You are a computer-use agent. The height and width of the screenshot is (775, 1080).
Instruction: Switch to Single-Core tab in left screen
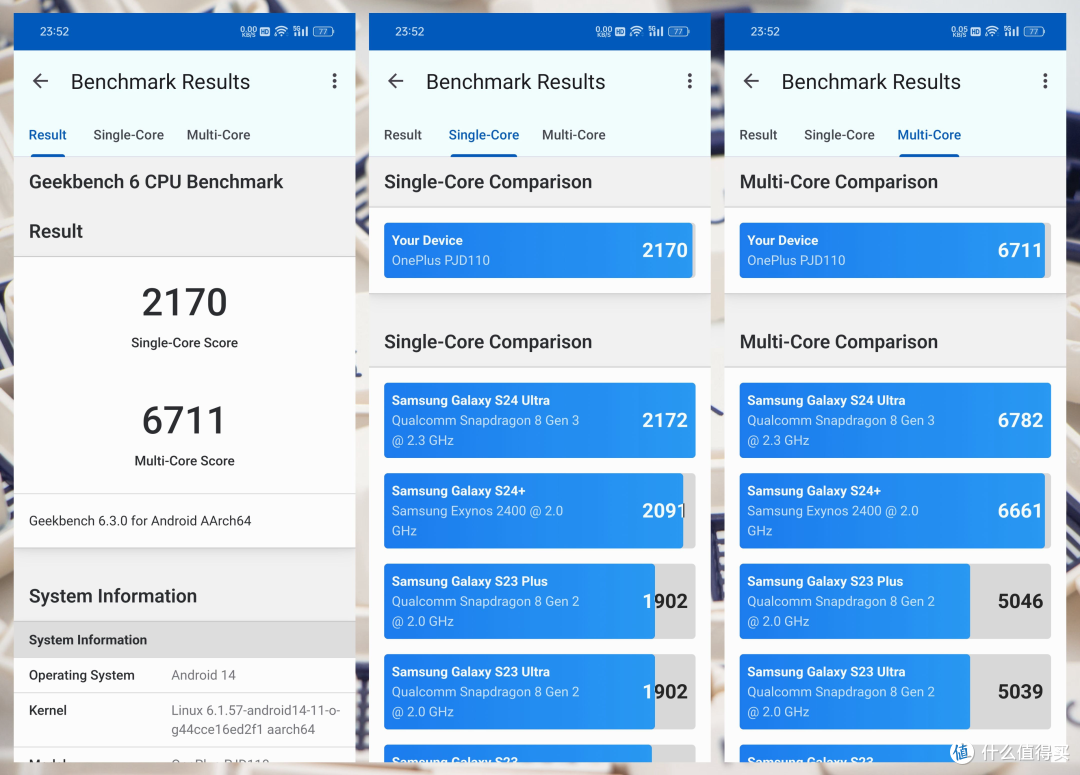tap(129, 135)
